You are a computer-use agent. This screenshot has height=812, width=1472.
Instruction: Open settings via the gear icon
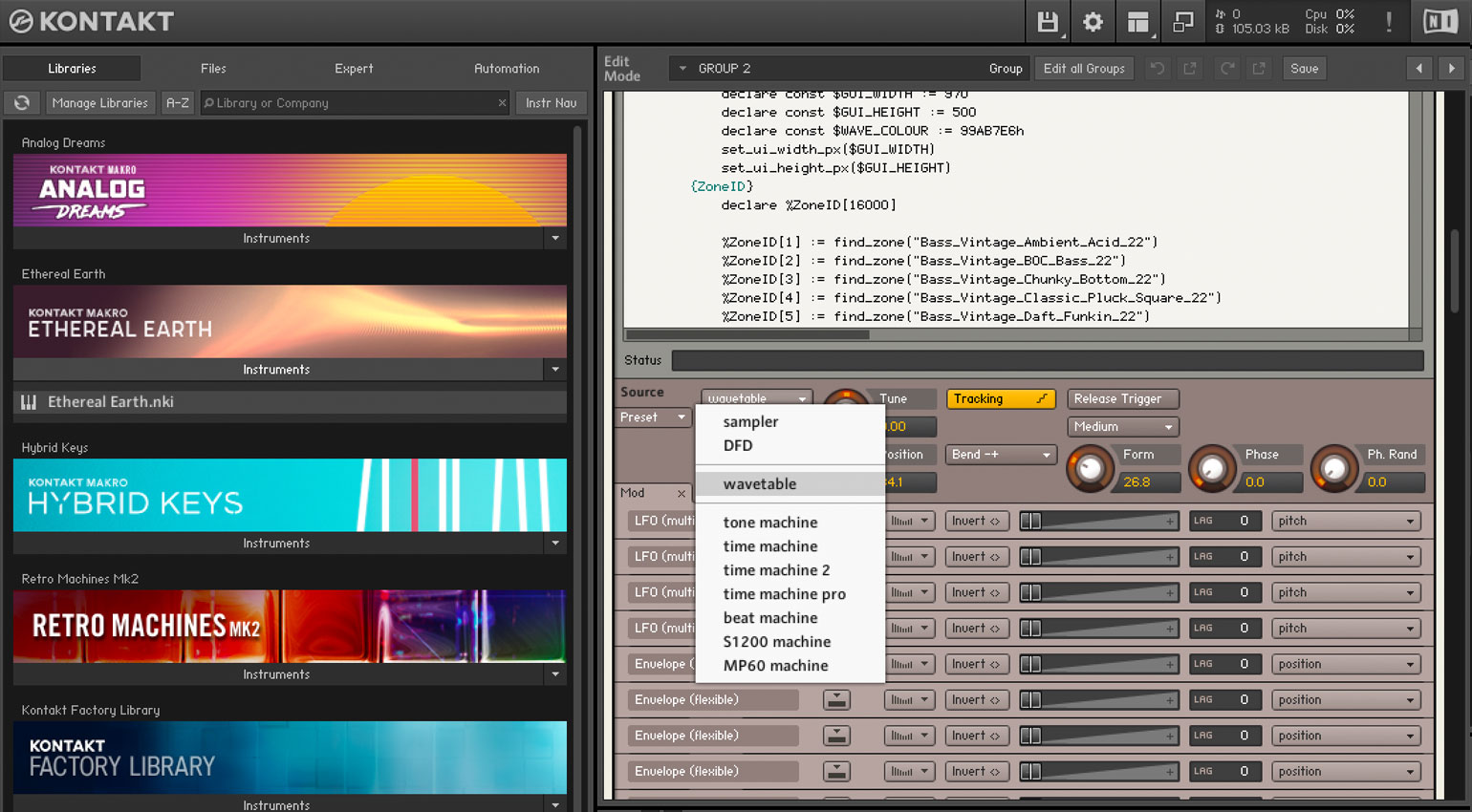[1093, 22]
